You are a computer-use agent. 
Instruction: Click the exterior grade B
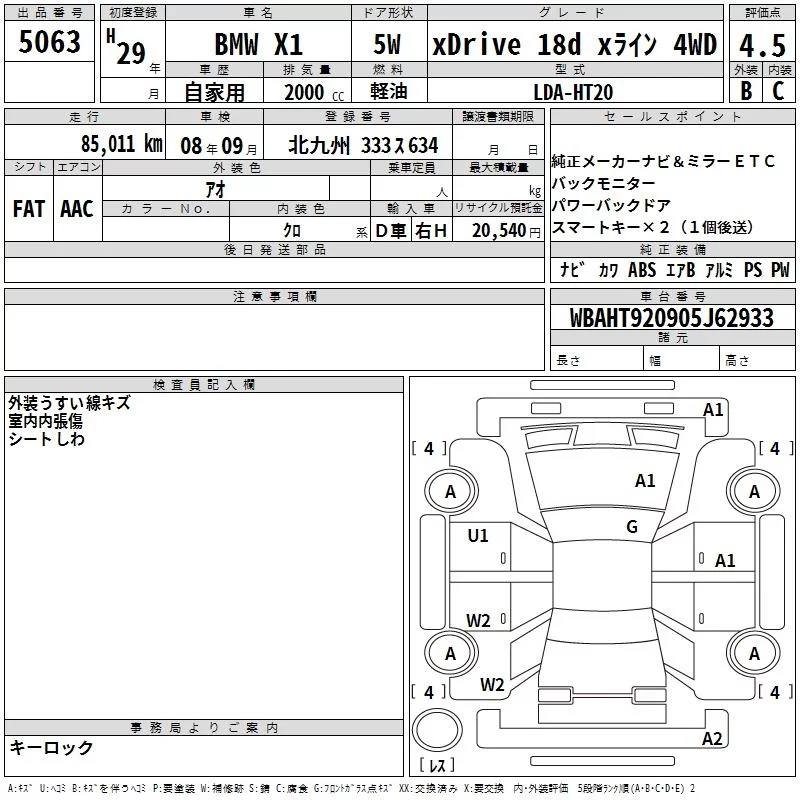(746, 91)
